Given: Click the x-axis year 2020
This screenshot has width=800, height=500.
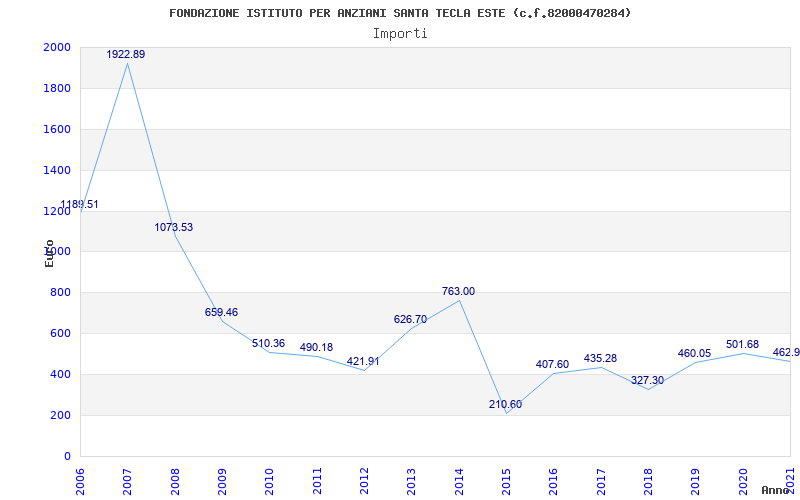Looking at the screenshot, I should click(743, 481).
